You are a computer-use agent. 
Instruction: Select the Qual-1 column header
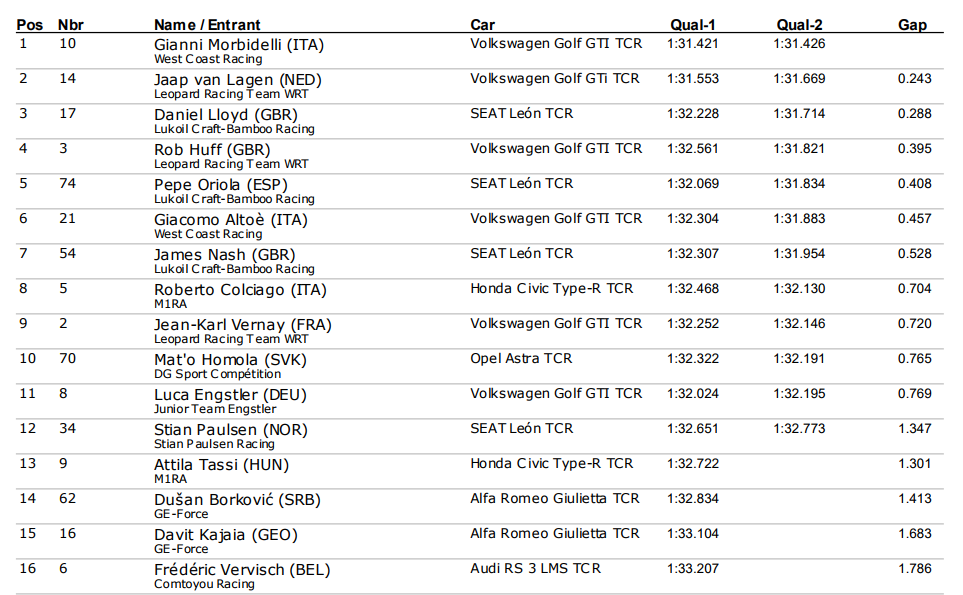pos(693,25)
